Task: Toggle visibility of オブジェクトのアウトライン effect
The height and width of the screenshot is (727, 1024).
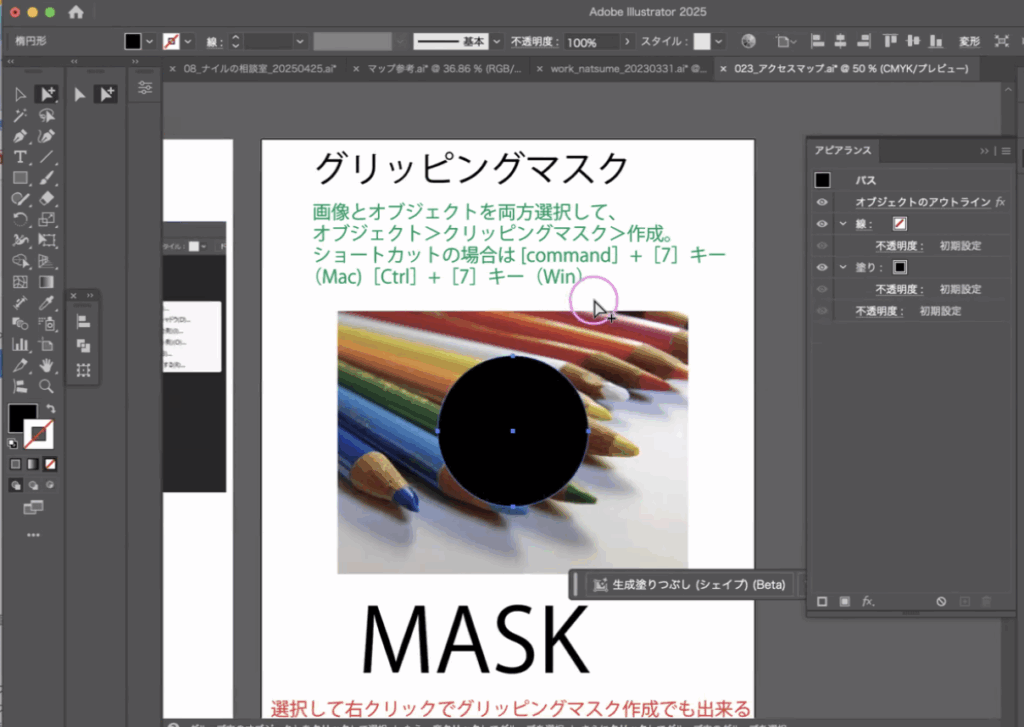Action: (822, 202)
